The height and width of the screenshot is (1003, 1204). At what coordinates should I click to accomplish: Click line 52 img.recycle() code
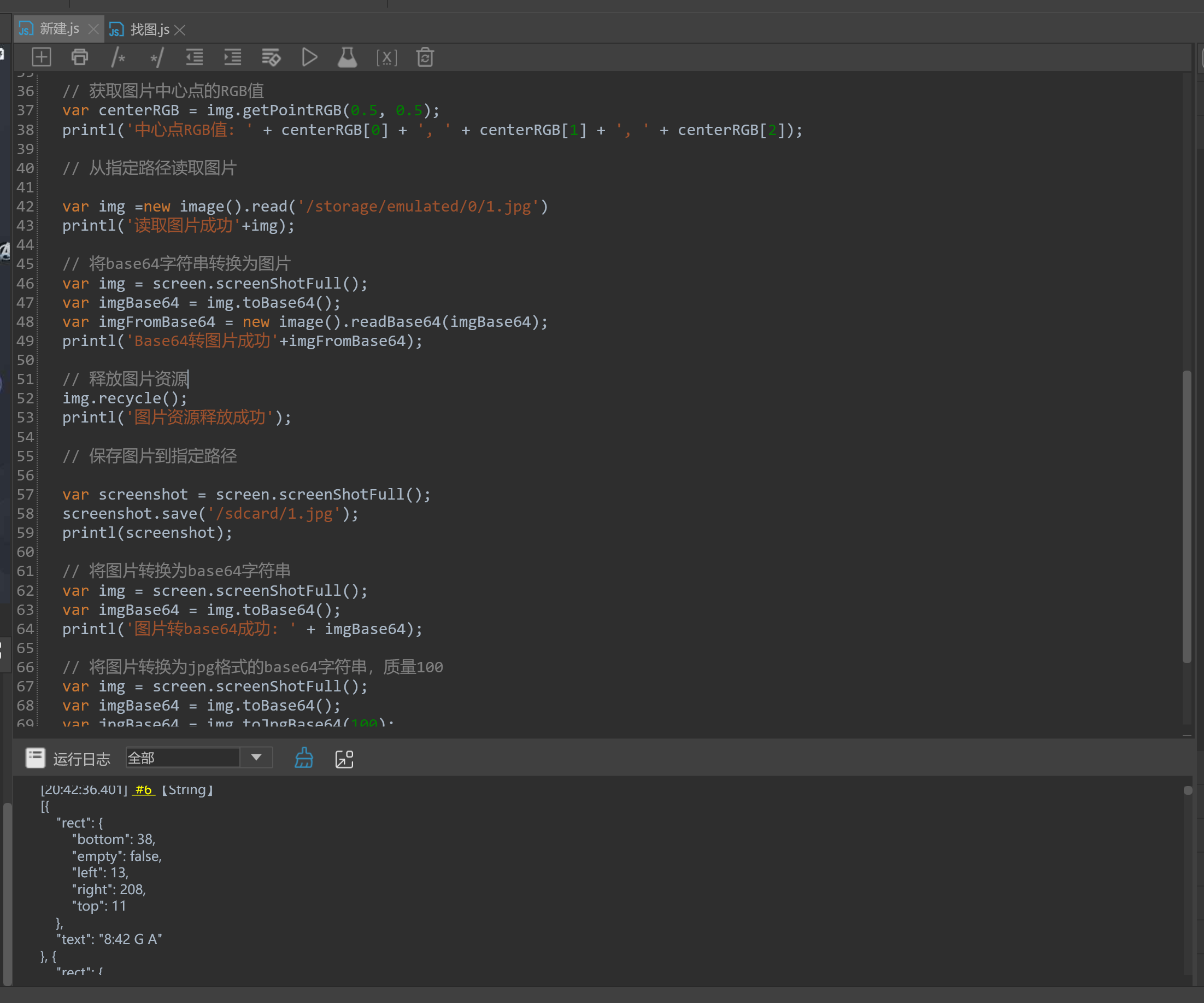tap(125, 398)
